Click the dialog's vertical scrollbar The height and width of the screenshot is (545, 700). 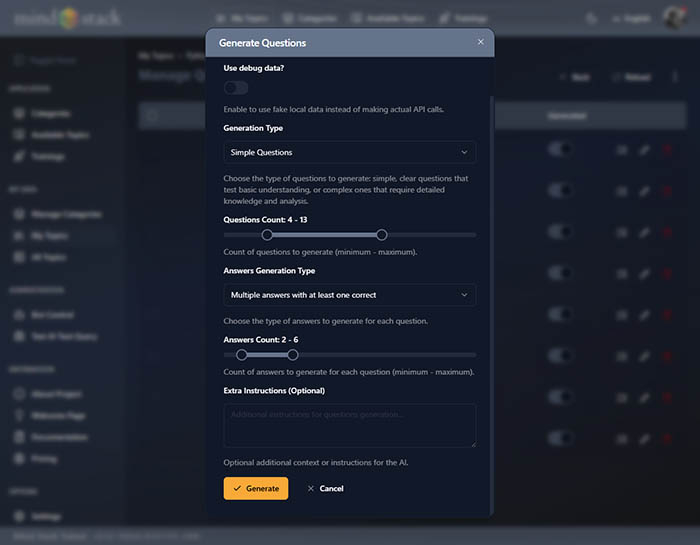(x=492, y=306)
